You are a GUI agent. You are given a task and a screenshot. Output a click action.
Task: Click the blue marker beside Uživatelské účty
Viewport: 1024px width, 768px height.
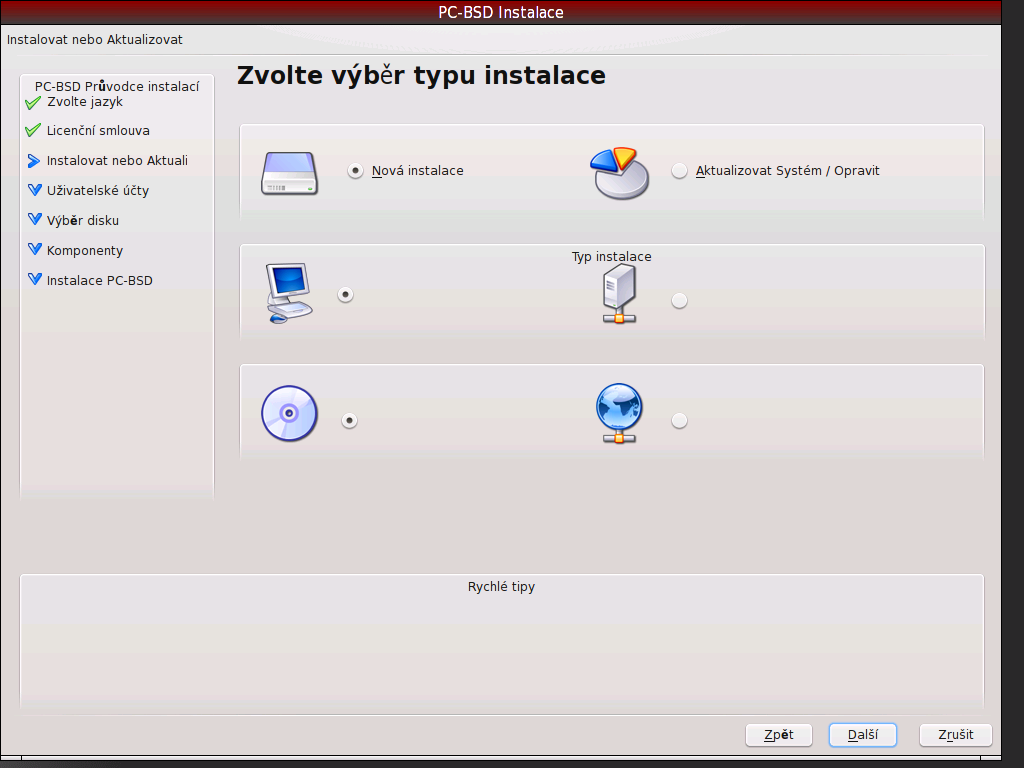tap(35, 190)
